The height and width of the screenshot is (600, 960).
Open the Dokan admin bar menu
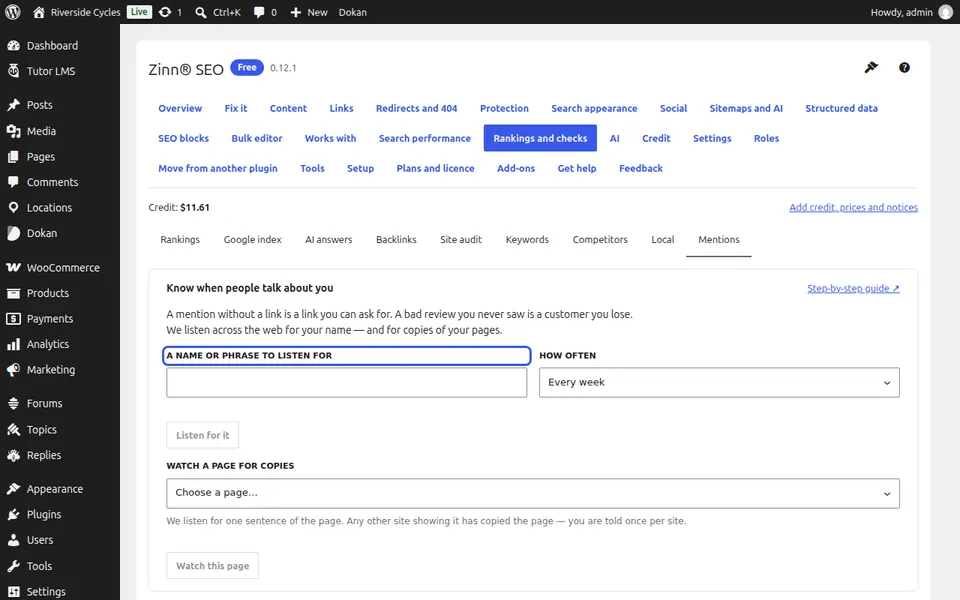point(353,12)
